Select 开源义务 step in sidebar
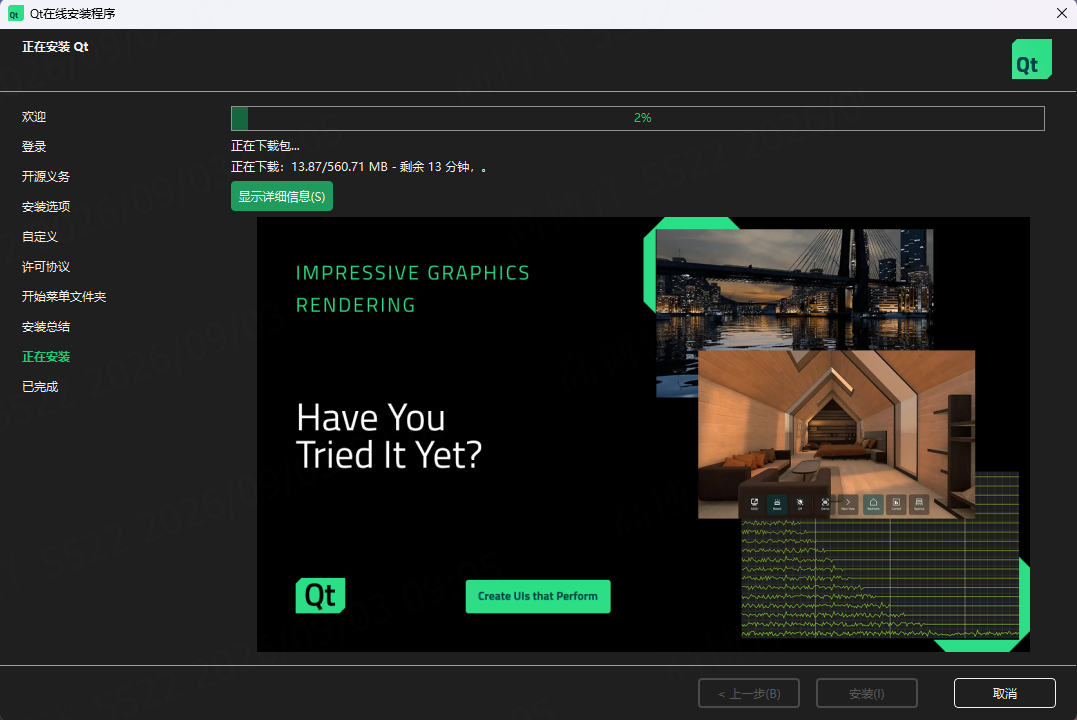The width and height of the screenshot is (1077, 720). click(45, 177)
